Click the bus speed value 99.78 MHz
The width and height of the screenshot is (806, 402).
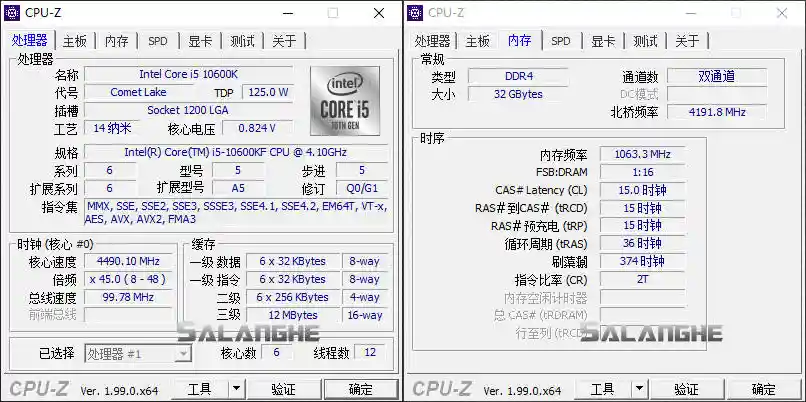(129, 297)
